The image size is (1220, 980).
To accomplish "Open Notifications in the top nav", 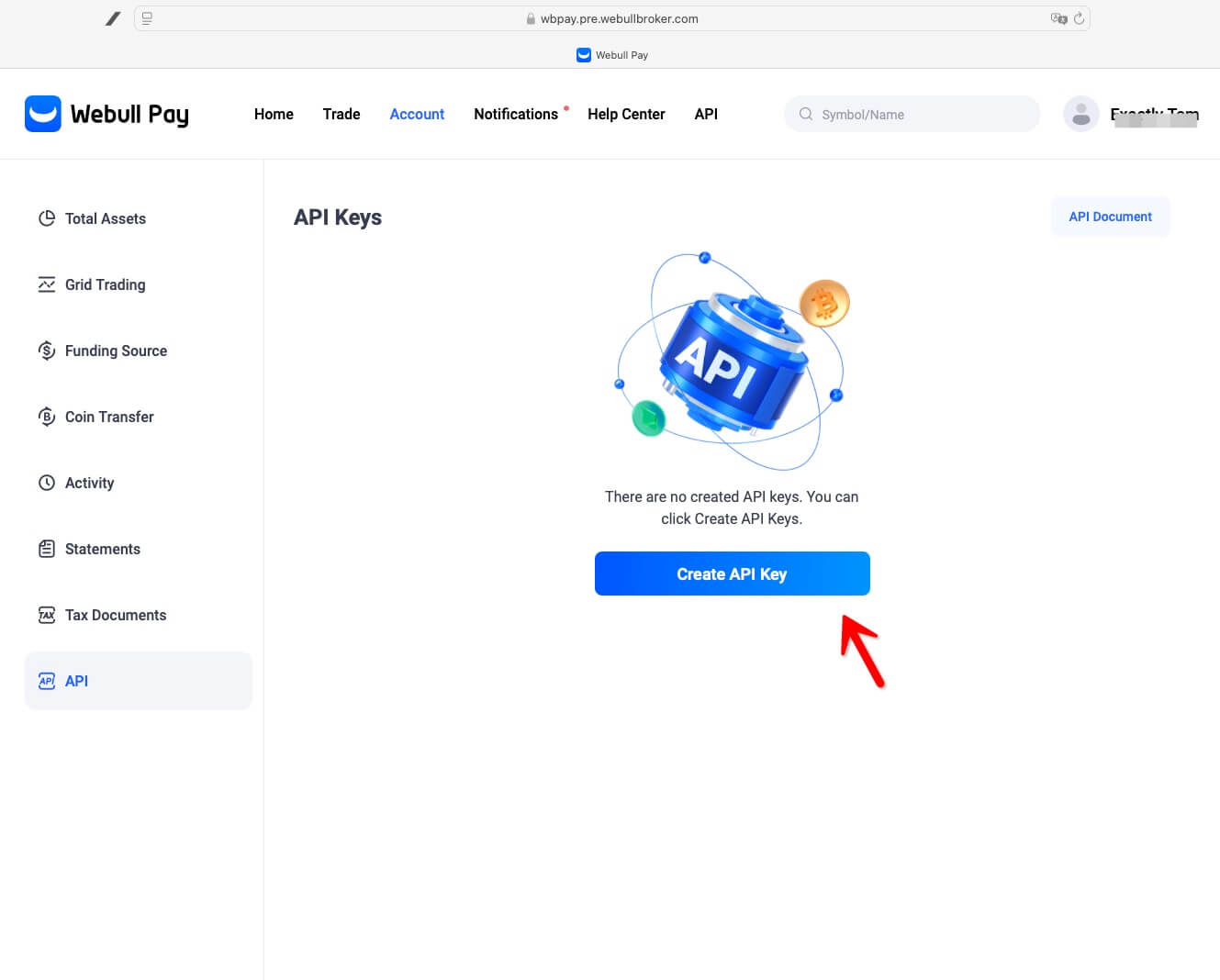I will pos(516,114).
